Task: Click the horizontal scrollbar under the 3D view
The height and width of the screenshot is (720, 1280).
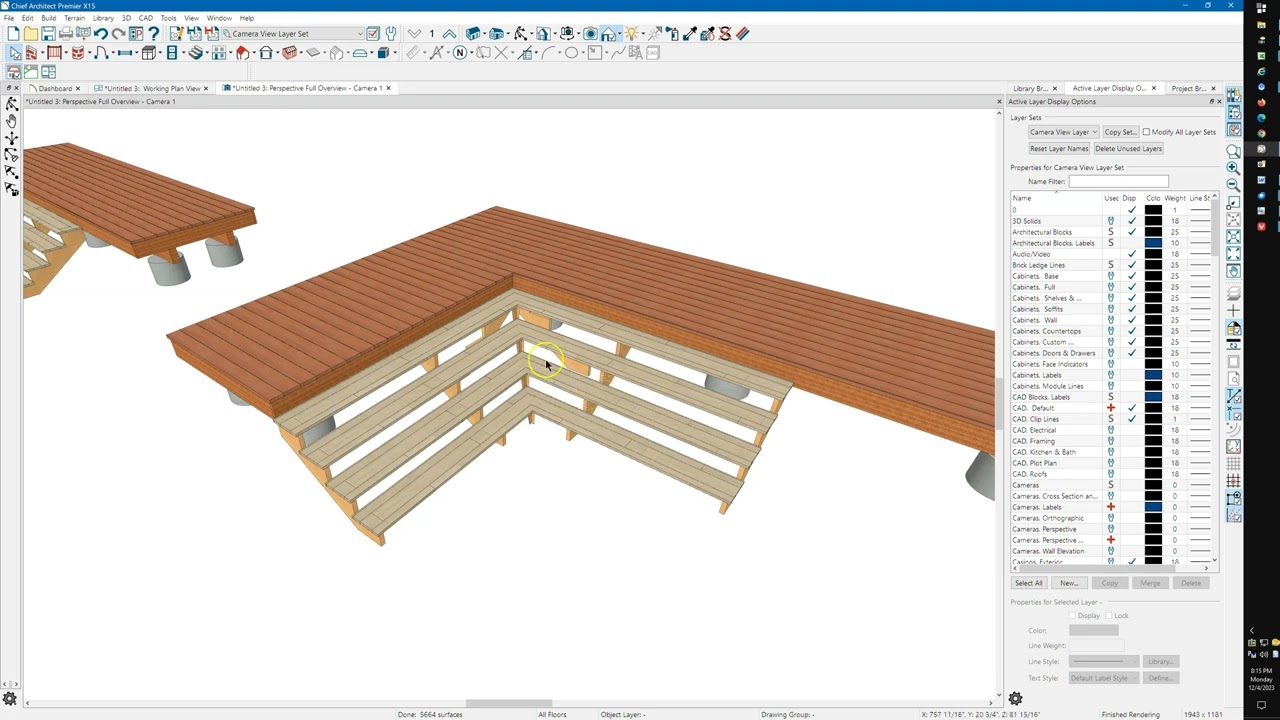Action: click(510, 703)
